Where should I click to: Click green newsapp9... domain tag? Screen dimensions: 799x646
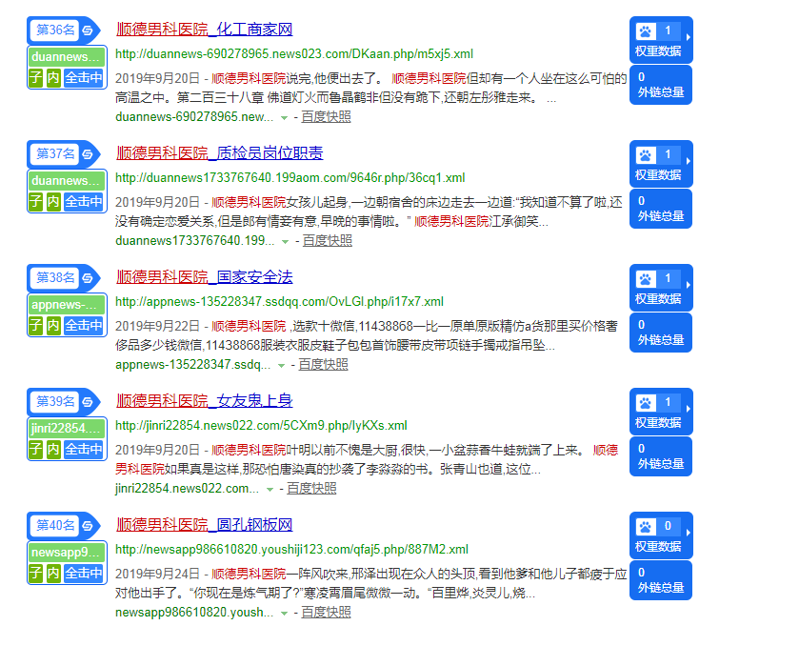[x=67, y=552]
